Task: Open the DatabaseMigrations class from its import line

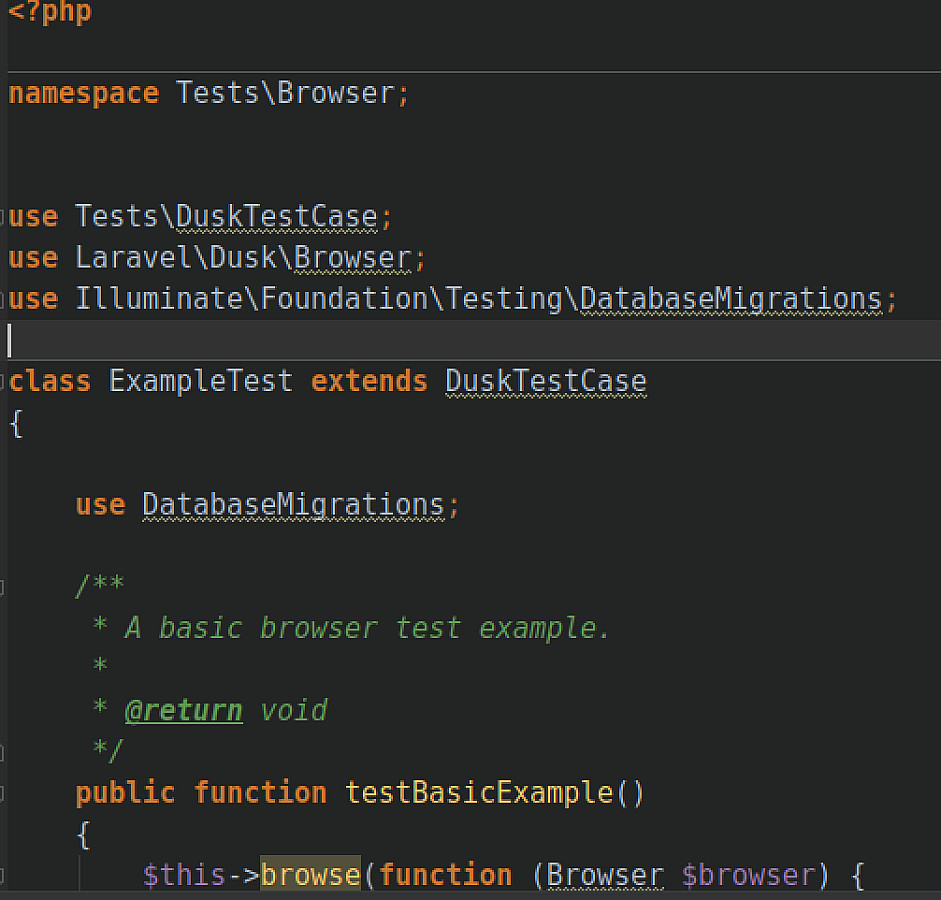Action: [733, 298]
